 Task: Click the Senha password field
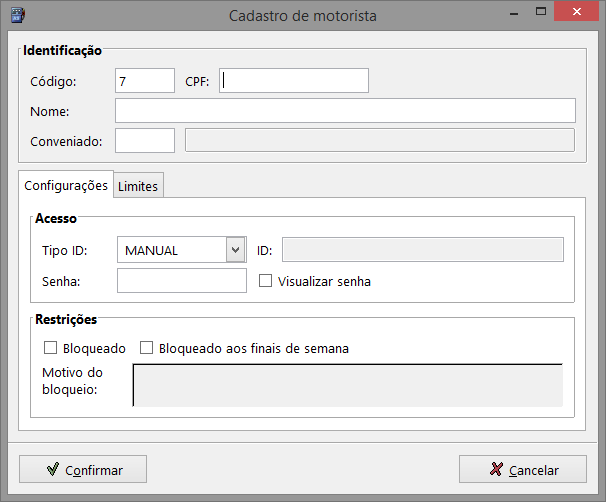point(182,281)
